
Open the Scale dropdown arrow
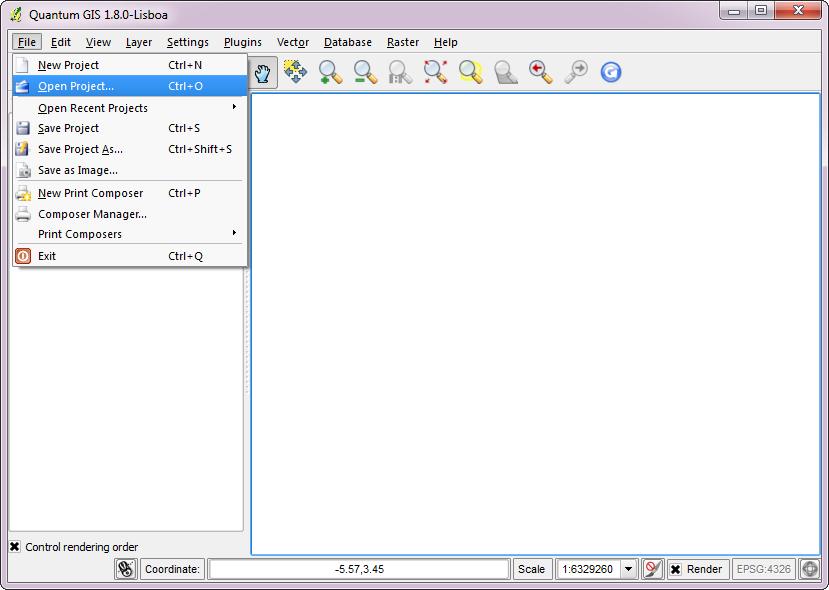point(628,569)
